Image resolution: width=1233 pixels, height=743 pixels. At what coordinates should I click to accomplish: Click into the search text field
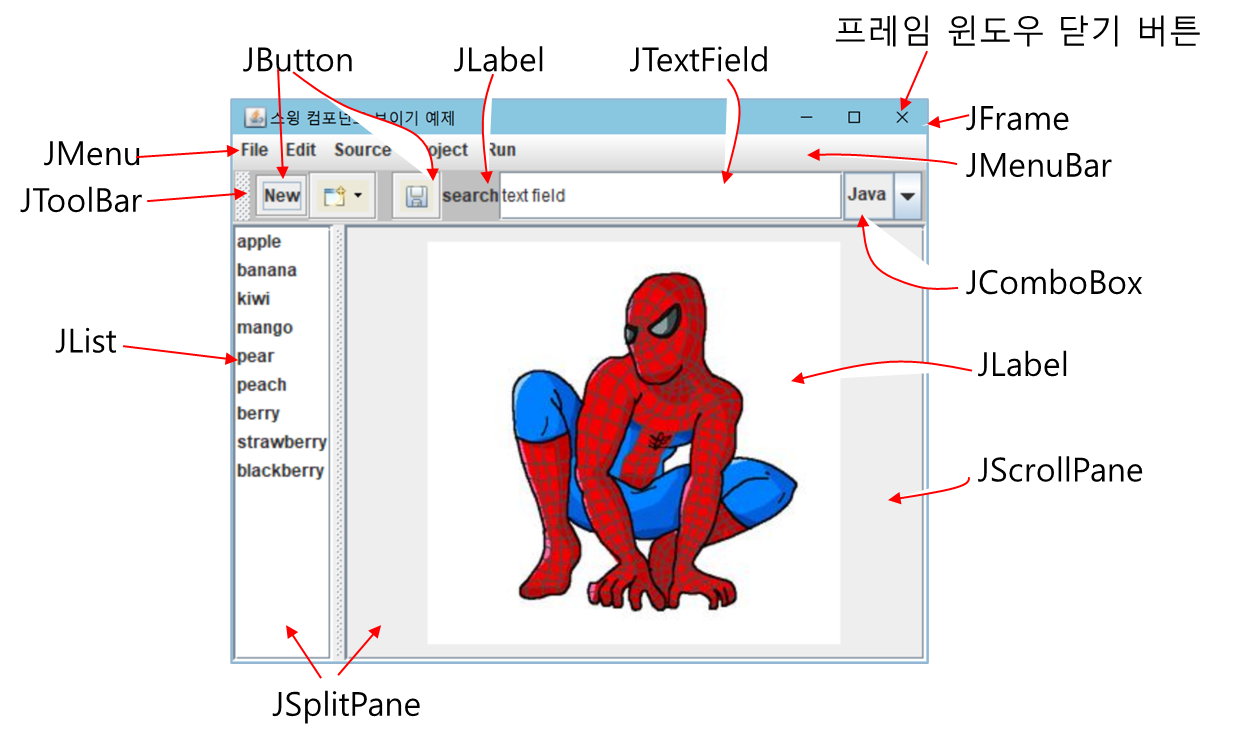670,196
